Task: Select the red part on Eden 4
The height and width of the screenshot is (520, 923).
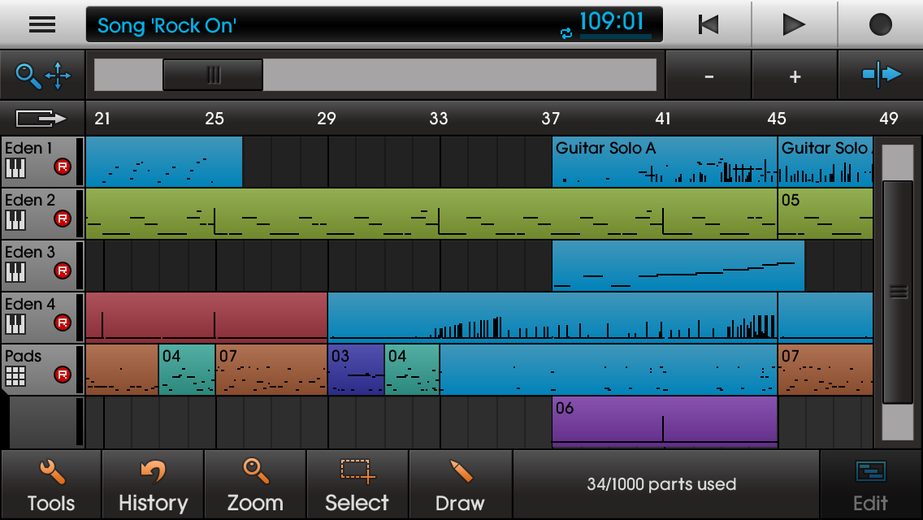Action: [206, 317]
